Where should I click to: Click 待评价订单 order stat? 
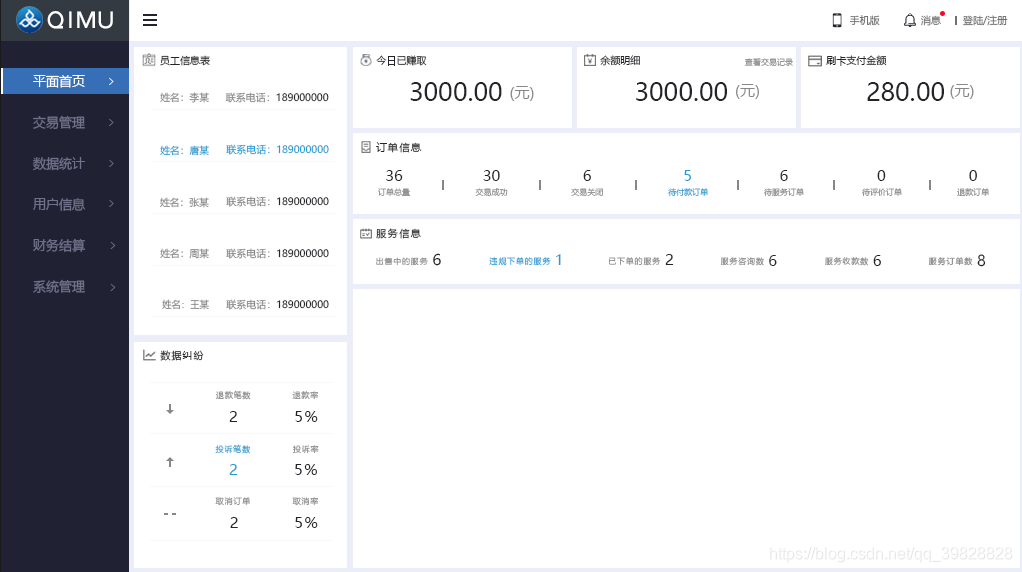tap(881, 182)
